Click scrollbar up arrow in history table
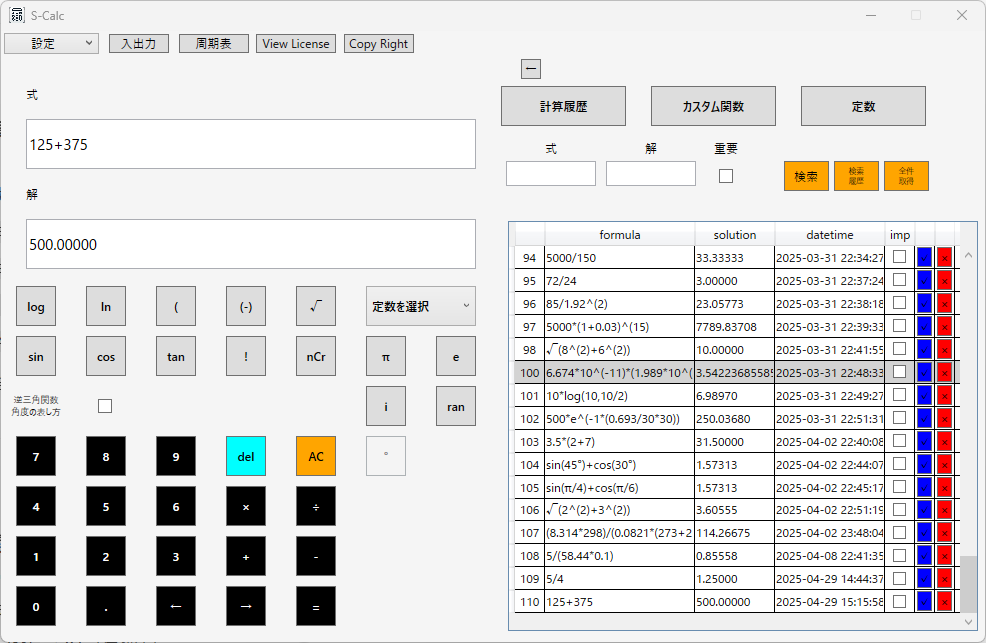This screenshot has width=986, height=643. [x=968, y=255]
